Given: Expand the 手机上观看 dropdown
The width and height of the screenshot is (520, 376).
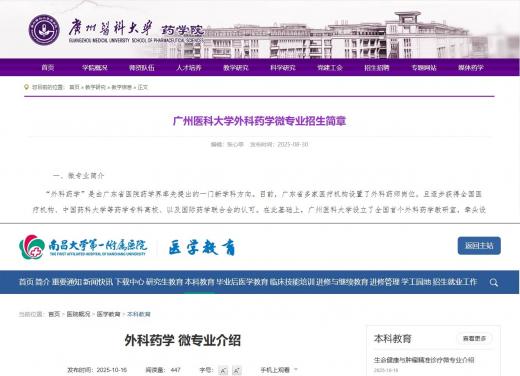Looking at the screenshot, I should pyautogui.click(x=279, y=370).
